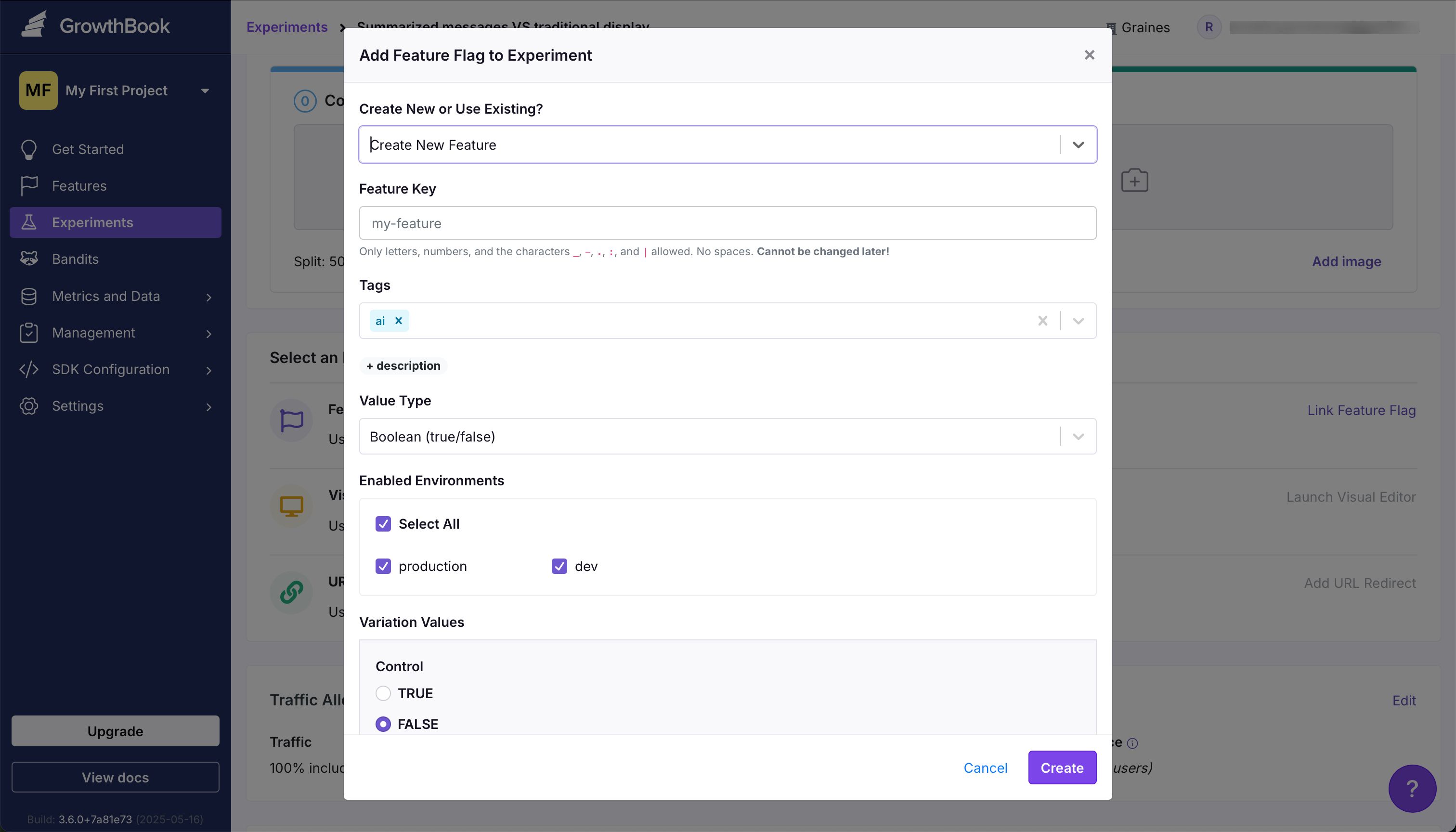
Task: Uncheck the dev environment
Action: click(x=559, y=566)
